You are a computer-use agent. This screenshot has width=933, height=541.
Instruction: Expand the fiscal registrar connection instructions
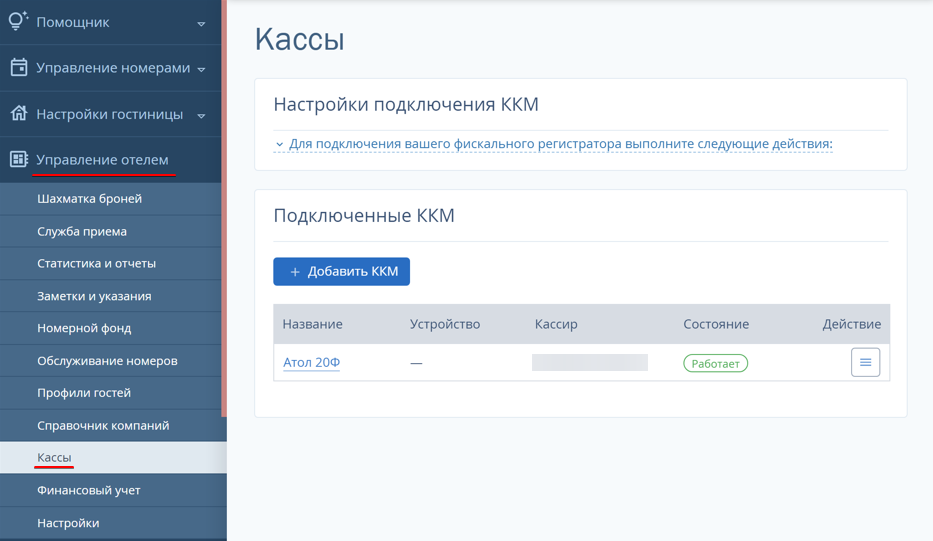[553, 144]
